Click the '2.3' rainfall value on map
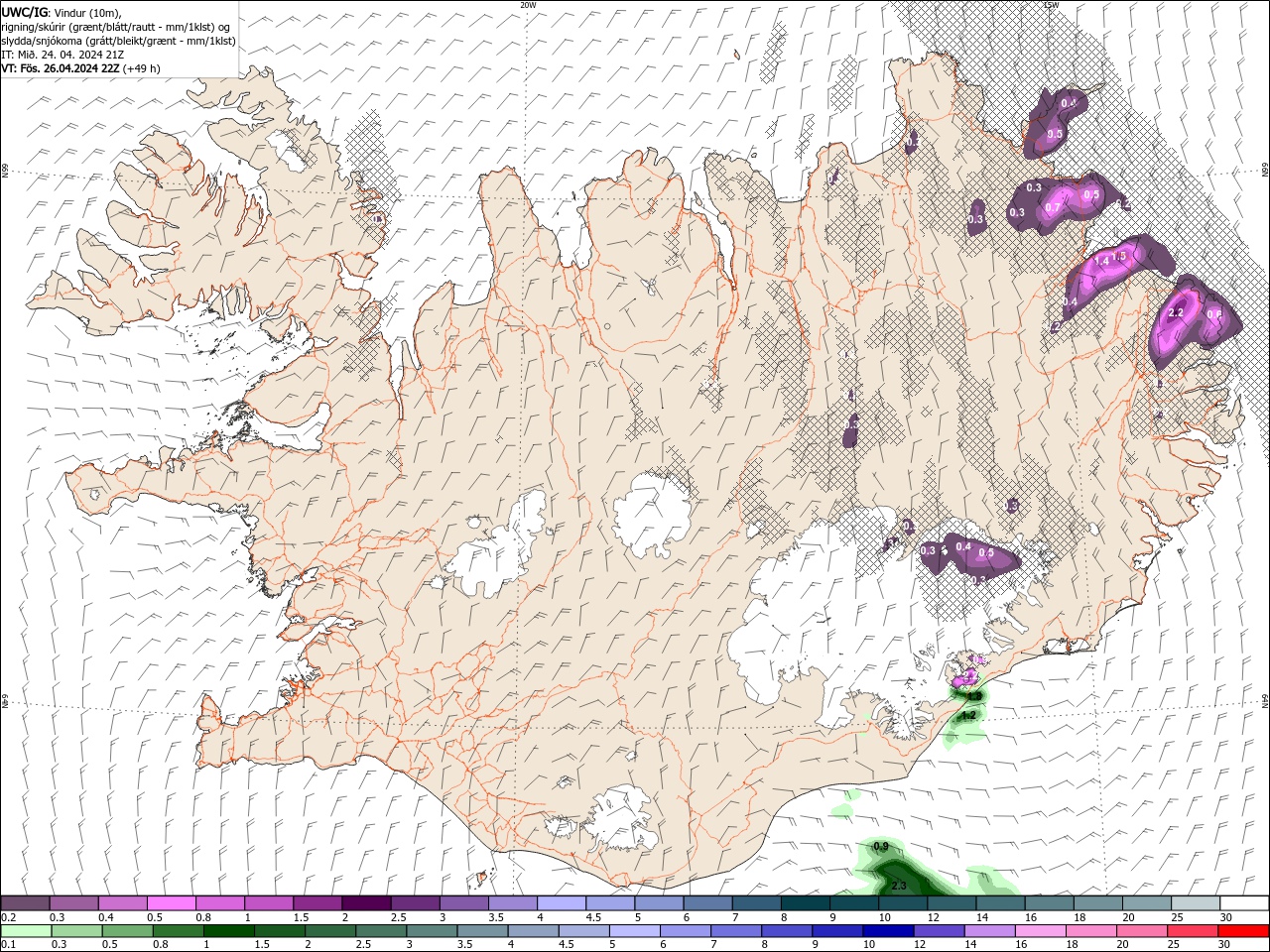1270x952 pixels. click(899, 885)
